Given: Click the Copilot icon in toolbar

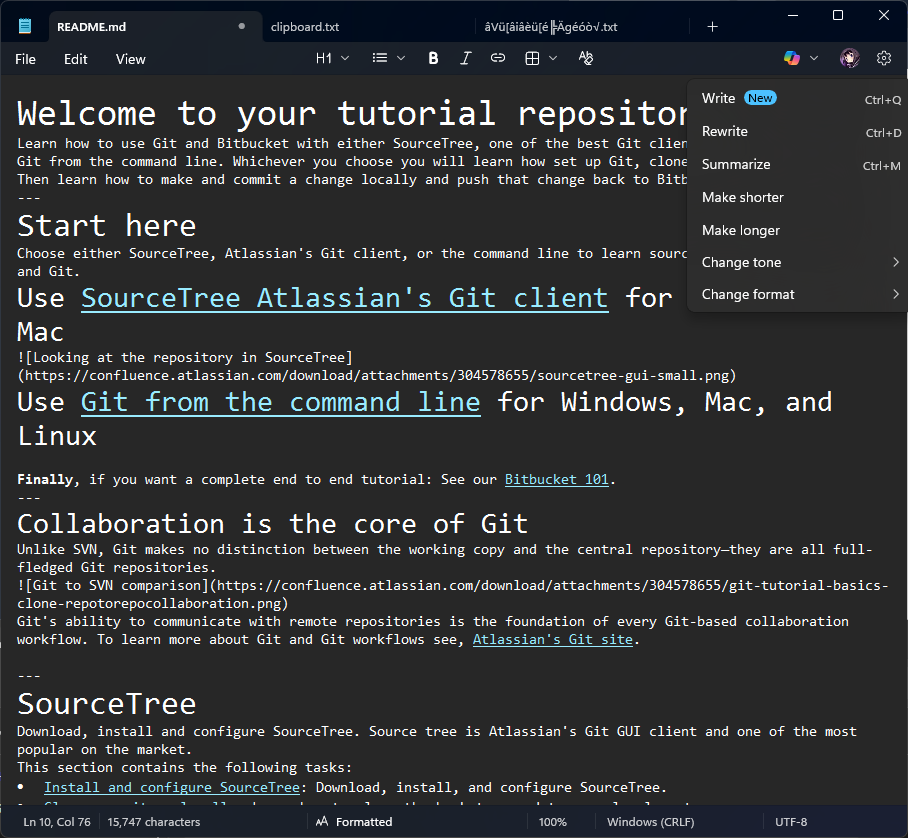Looking at the screenshot, I should click(792, 59).
